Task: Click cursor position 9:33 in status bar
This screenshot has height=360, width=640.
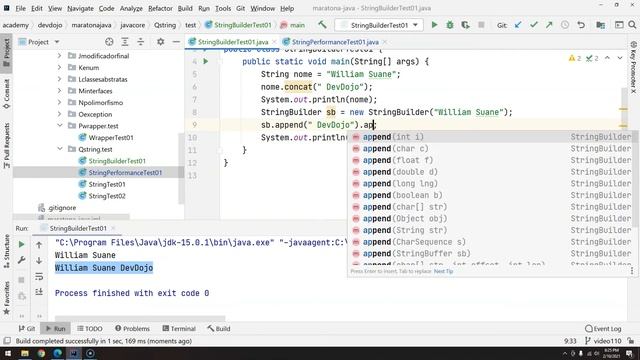Action: point(570,341)
